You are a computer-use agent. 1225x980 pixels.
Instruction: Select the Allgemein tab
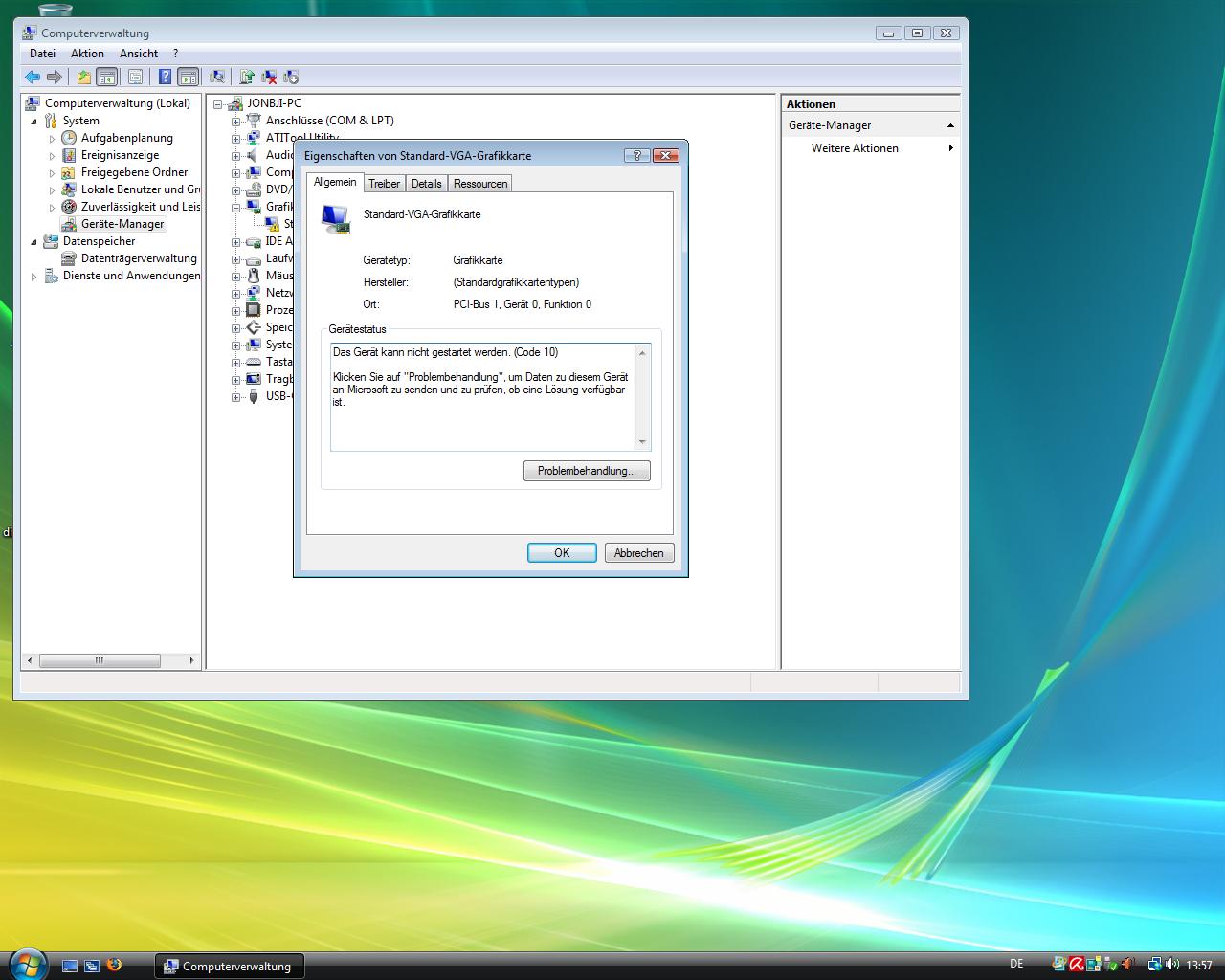coord(335,182)
